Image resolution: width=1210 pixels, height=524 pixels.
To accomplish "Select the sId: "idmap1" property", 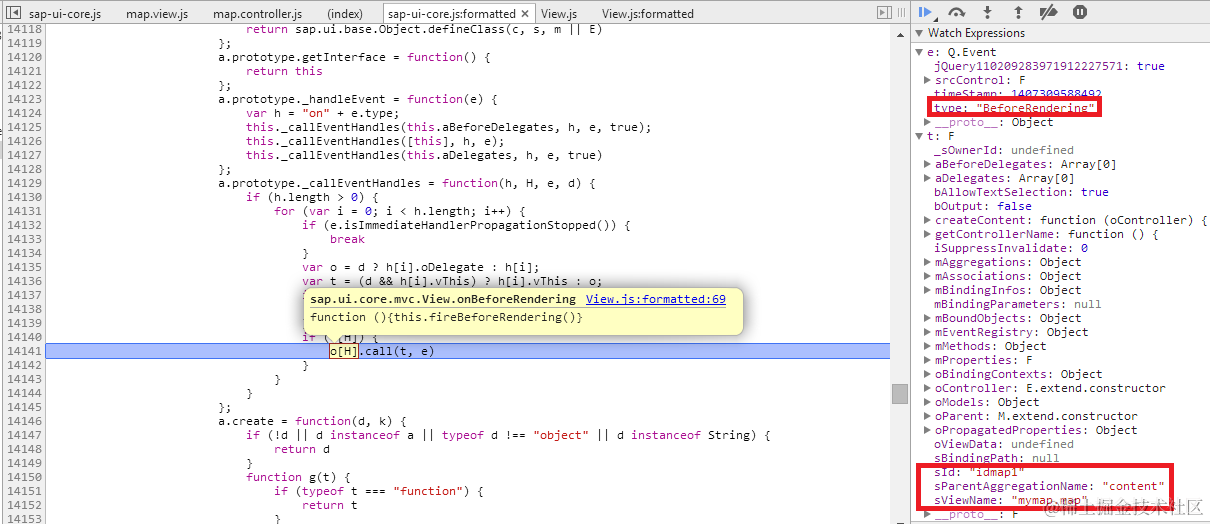I will pyautogui.click(x=979, y=472).
